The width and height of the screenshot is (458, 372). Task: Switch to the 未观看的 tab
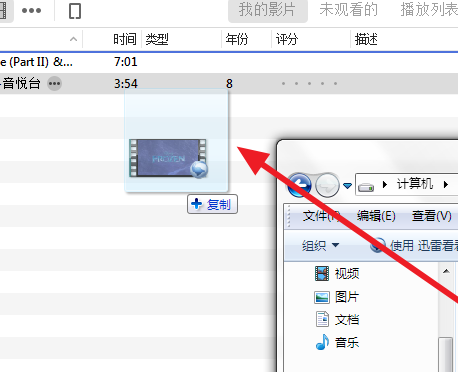pos(349,10)
